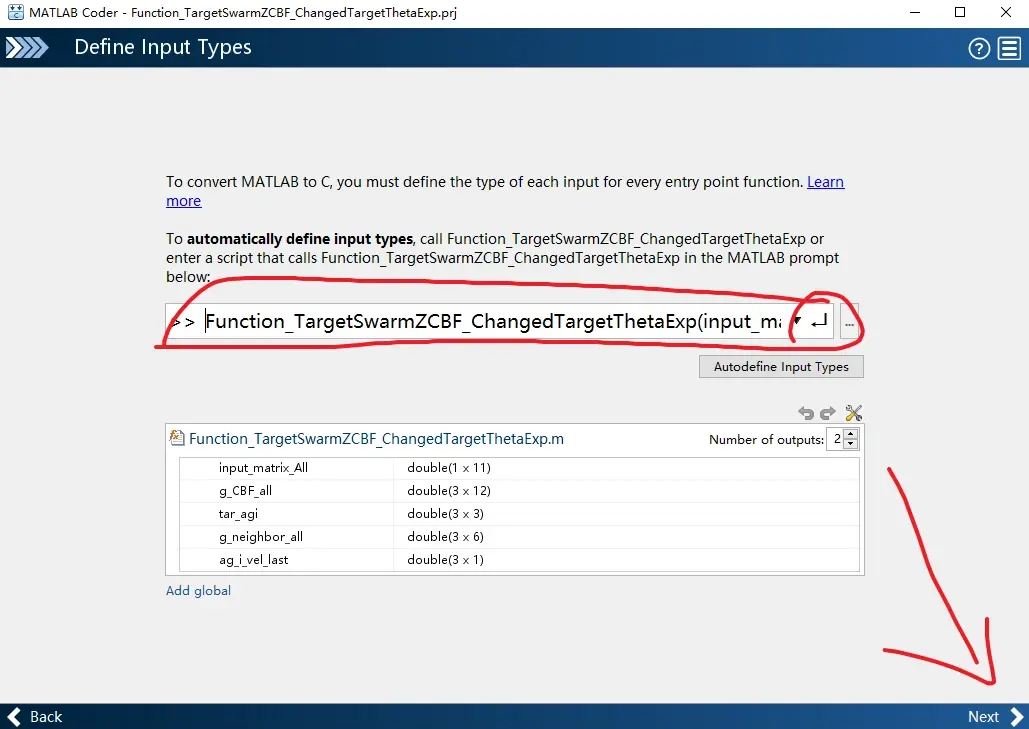Click the entry-point function file icon

point(177,438)
